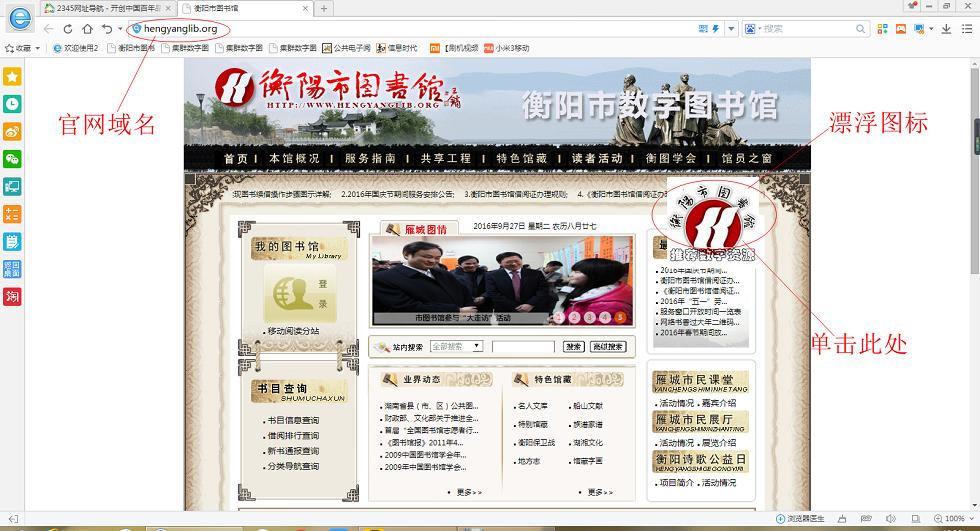Open the orange calculator sidebar icon
The width and height of the screenshot is (980, 531).
[x=12, y=214]
